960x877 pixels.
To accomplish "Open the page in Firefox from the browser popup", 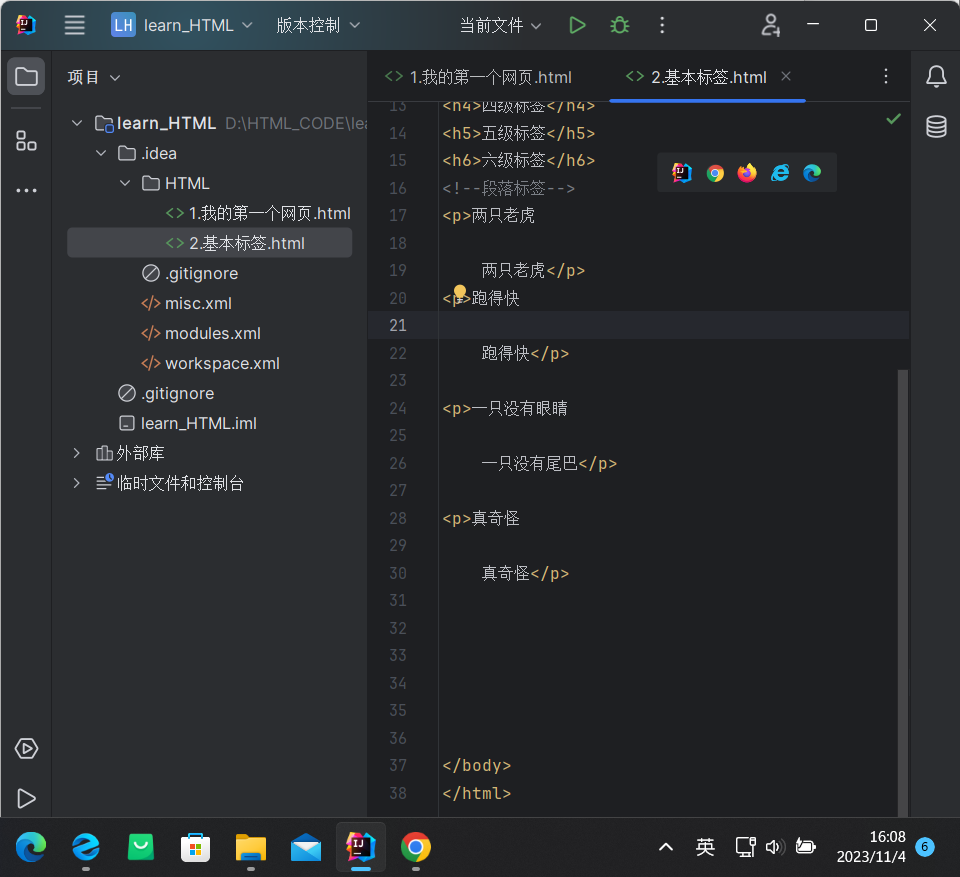I will tap(747, 172).
